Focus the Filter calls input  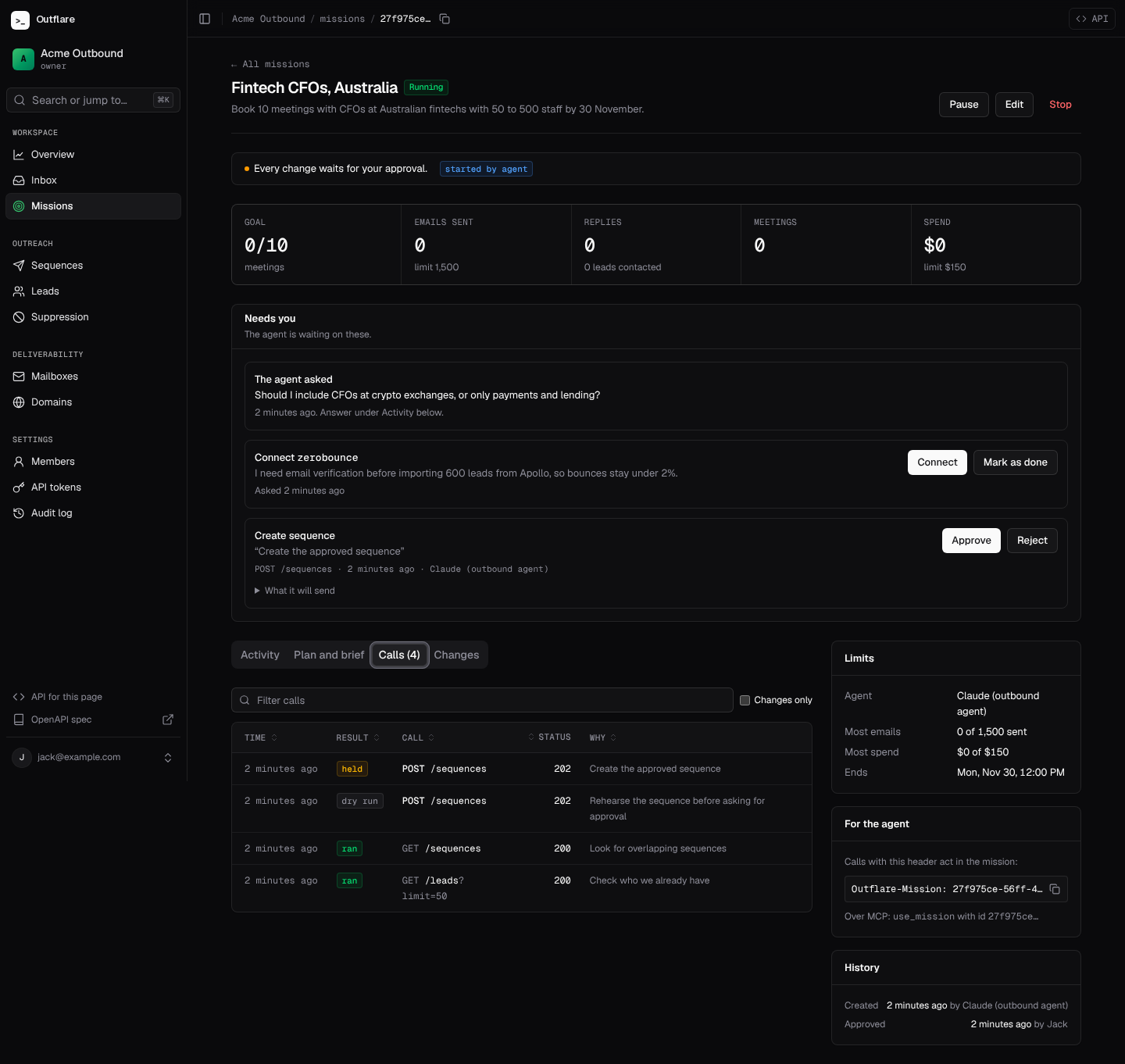tap(482, 700)
